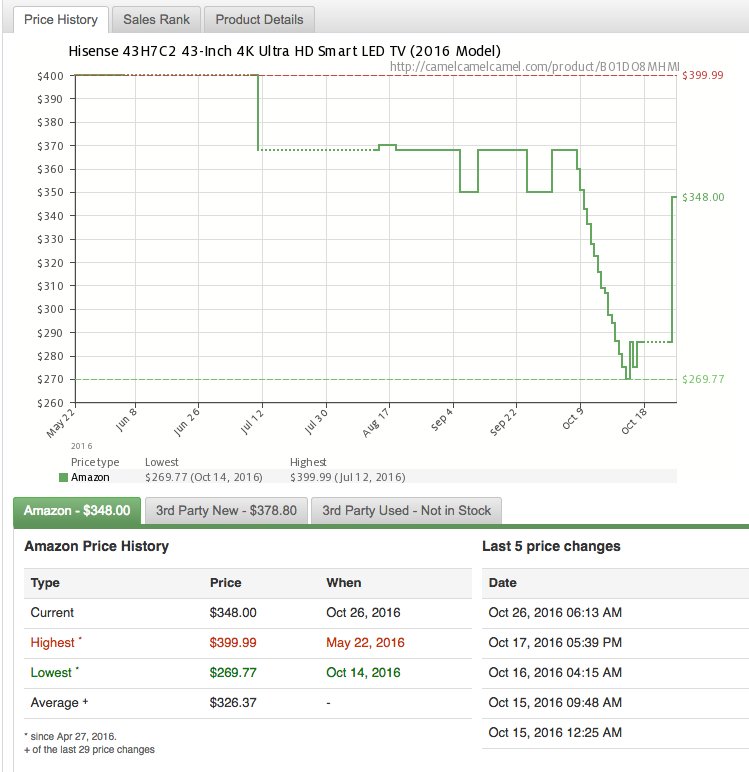This screenshot has height=772, width=749.
Task: Click the legend highest value $399.99 (Jul 12, 2016)
Action: coord(348,477)
